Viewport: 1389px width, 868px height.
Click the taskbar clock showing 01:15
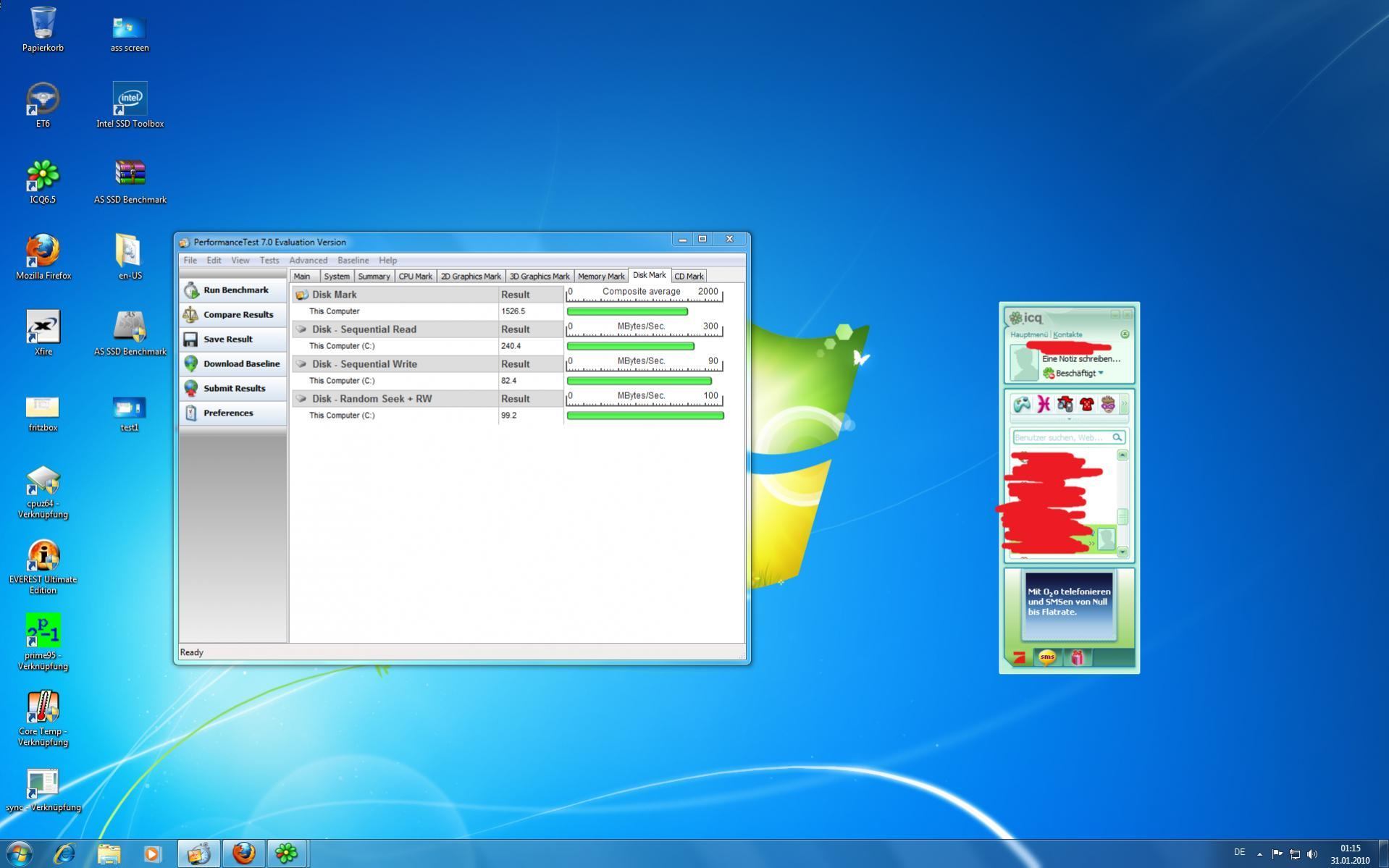1350,854
